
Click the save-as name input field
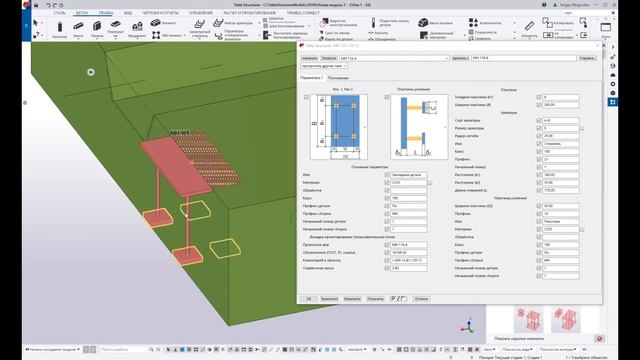click(x=524, y=58)
